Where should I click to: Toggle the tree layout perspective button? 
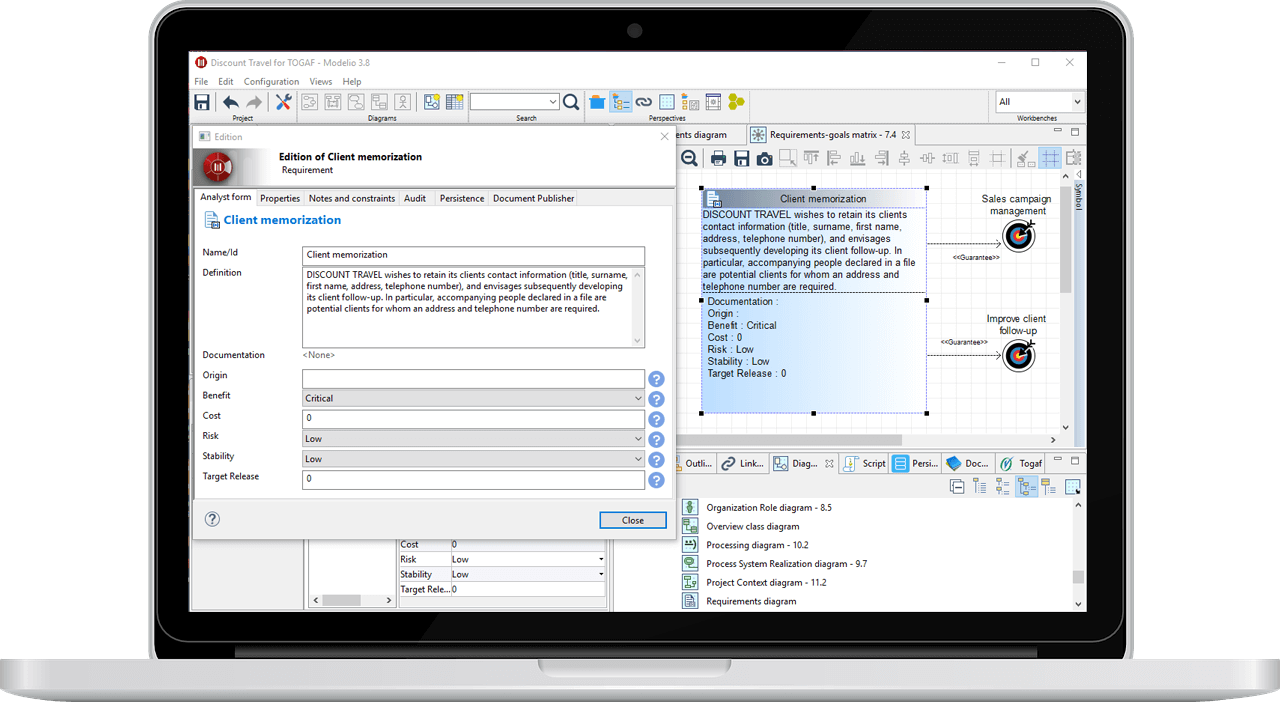pyautogui.click(x=621, y=102)
